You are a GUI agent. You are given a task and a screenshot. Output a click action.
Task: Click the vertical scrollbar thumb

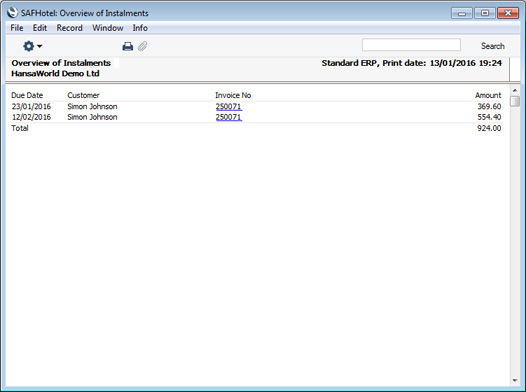[515, 101]
